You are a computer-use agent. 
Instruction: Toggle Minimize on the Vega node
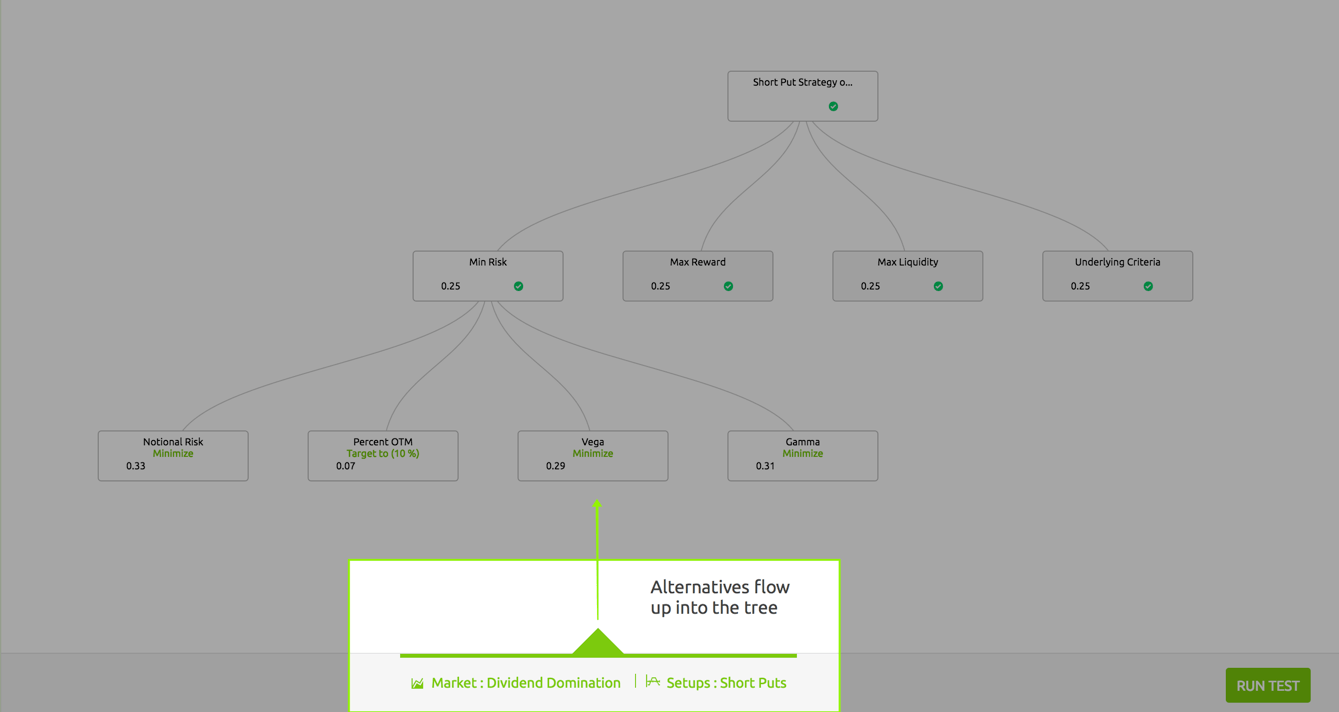click(x=592, y=452)
